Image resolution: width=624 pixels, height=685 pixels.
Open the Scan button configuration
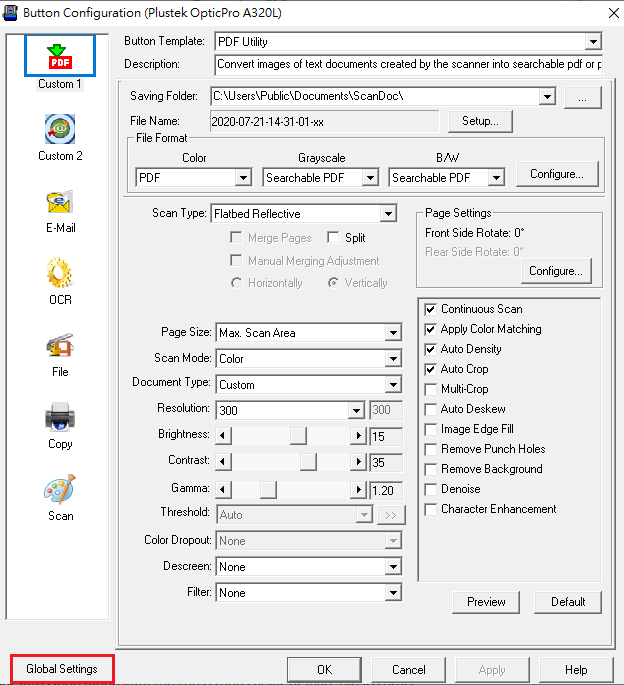click(x=60, y=490)
